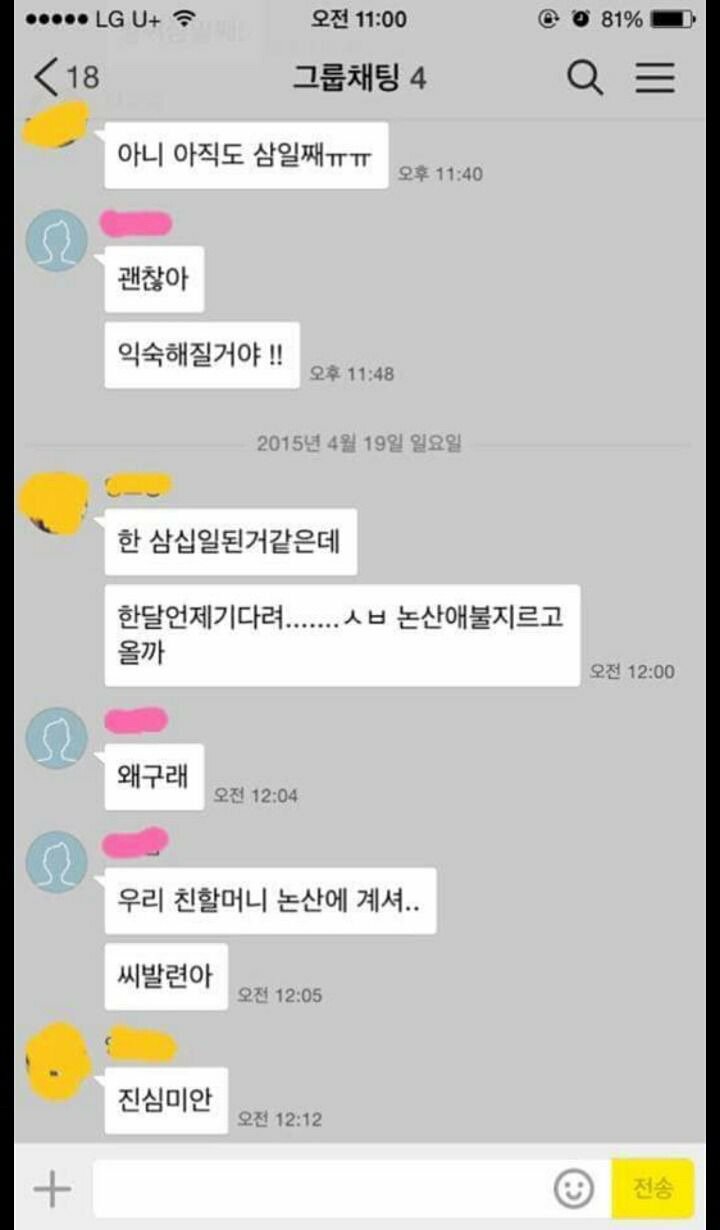Tap the 그룹채팅 4 chat title
Viewport: 720px width, 1230px height.
359,78
